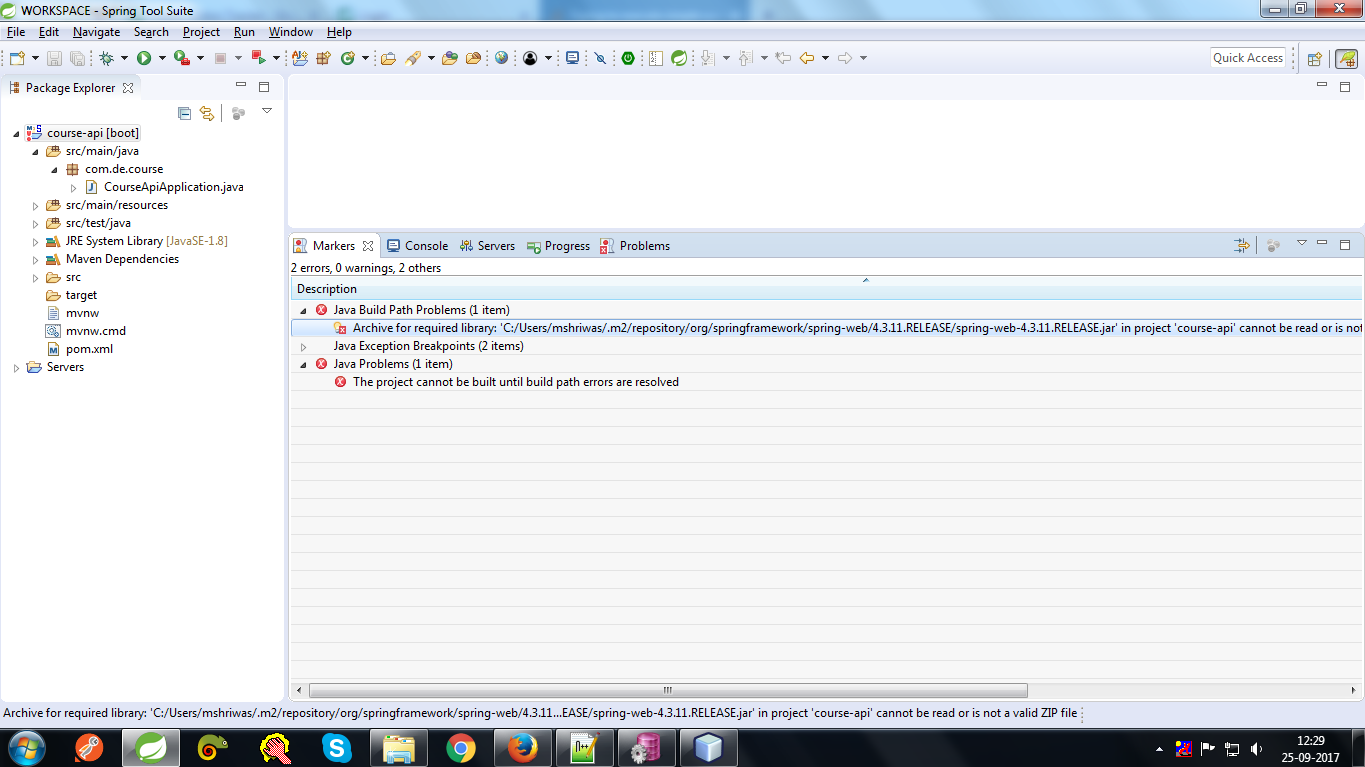Screen dimensions: 1365x767
Task: Expand Java Exception Breakpoints group
Action: pos(303,346)
